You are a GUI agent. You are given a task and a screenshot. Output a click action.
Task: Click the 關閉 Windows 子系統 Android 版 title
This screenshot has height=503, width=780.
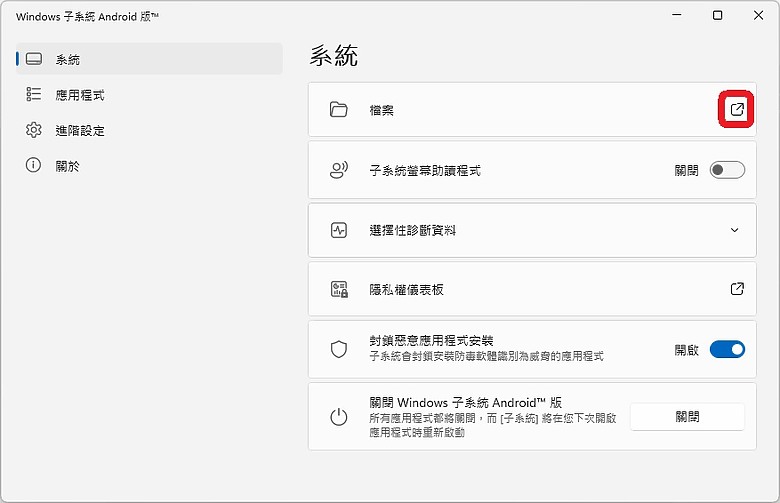pos(466,402)
